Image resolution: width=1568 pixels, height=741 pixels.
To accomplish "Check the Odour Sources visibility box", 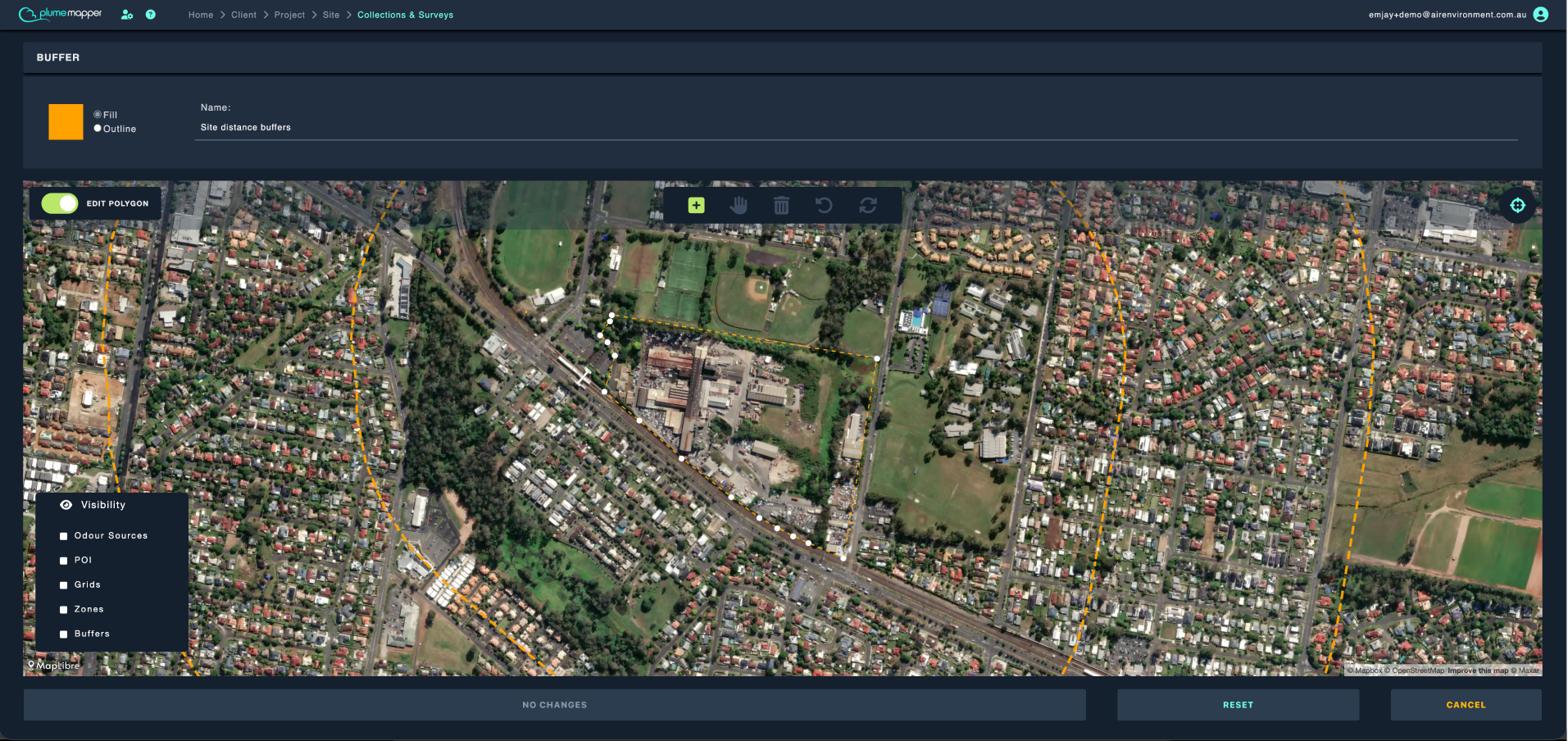I will 64,536.
